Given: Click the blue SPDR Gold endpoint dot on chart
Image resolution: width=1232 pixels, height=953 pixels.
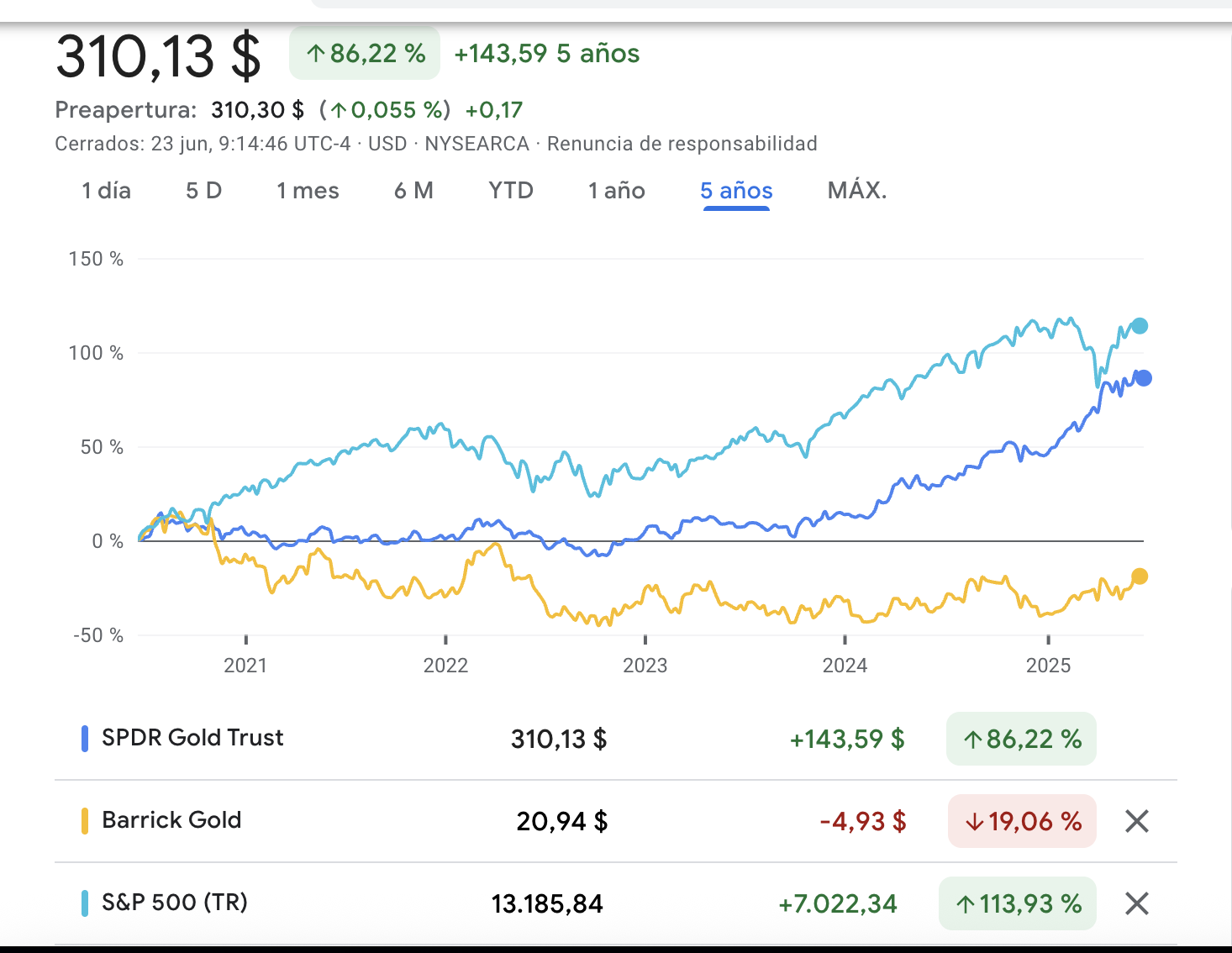Looking at the screenshot, I should [x=1144, y=378].
